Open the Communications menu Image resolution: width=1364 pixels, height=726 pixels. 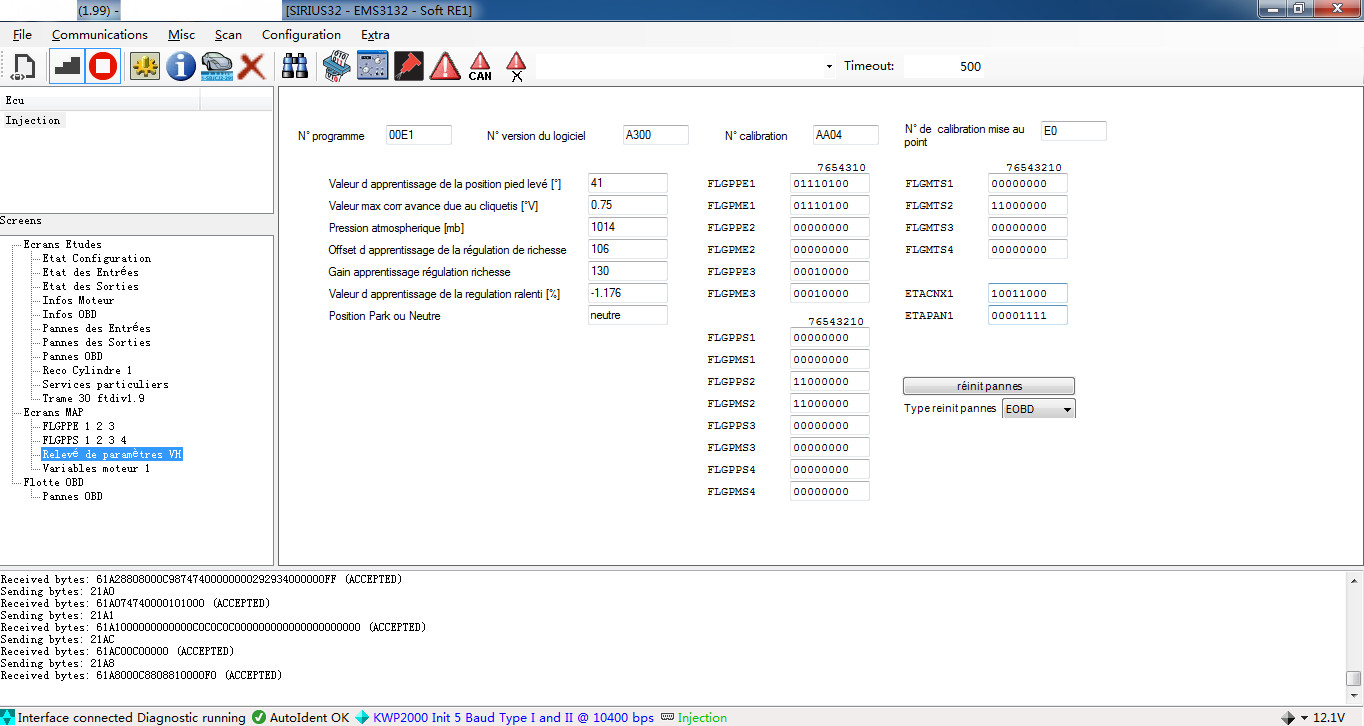(99, 34)
